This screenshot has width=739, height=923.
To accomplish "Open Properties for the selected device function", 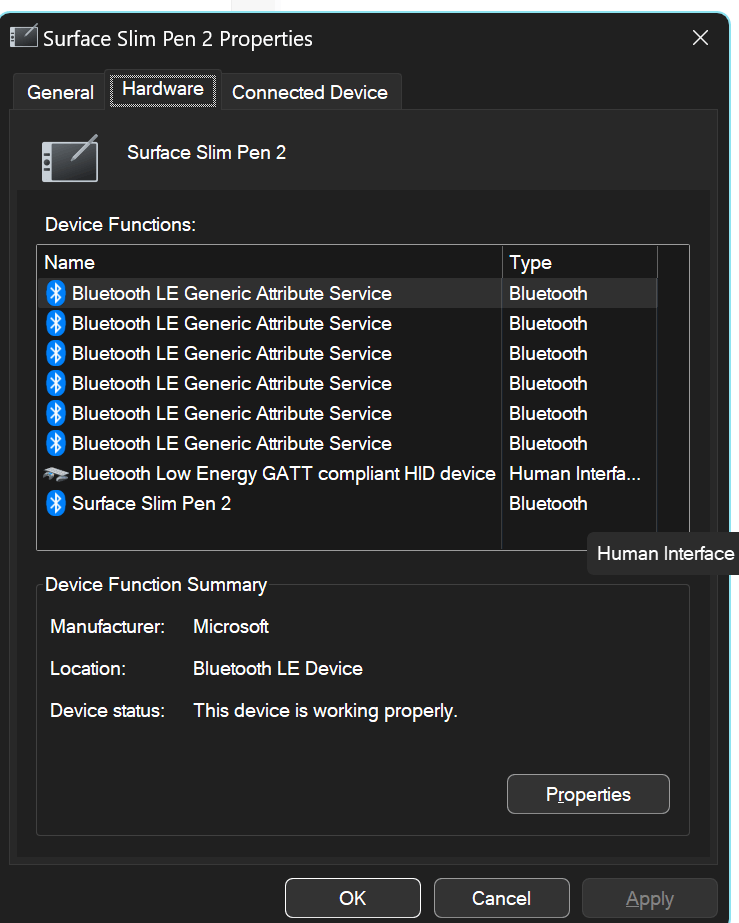I will coord(588,794).
